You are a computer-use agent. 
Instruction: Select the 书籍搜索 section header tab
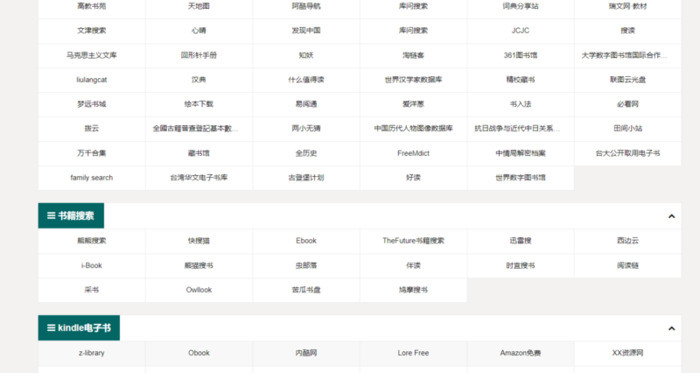71,216
